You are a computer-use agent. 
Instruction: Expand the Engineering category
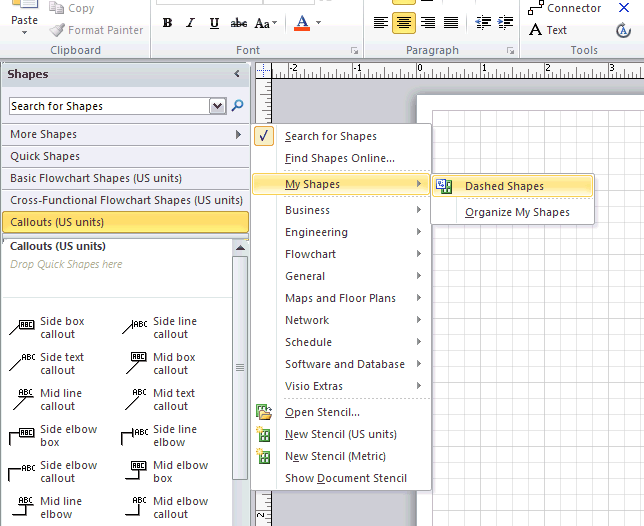(342, 232)
